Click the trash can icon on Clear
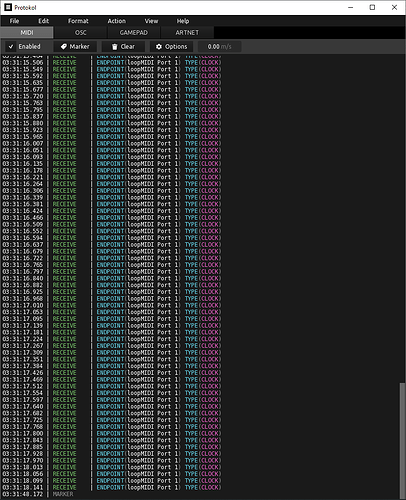406x500 pixels. (115, 47)
